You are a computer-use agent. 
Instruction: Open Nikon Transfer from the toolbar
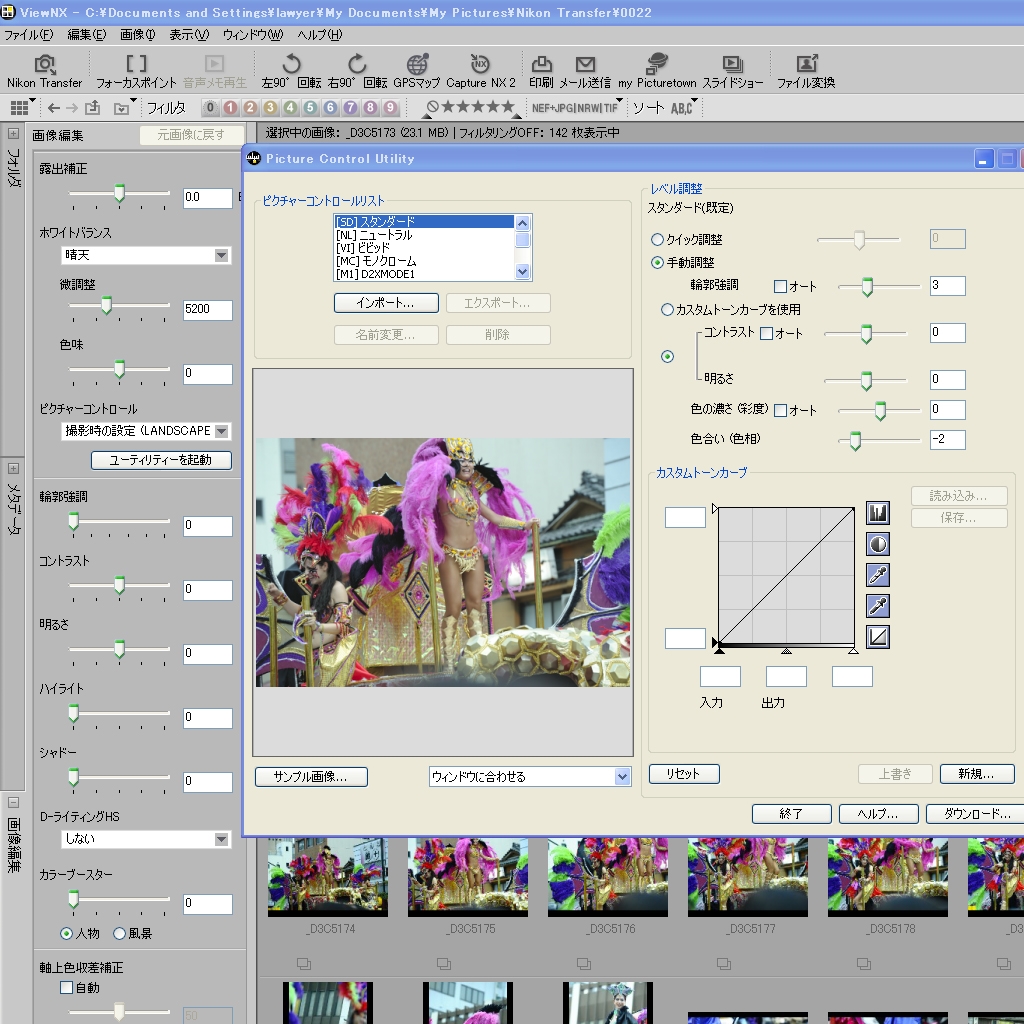45,66
